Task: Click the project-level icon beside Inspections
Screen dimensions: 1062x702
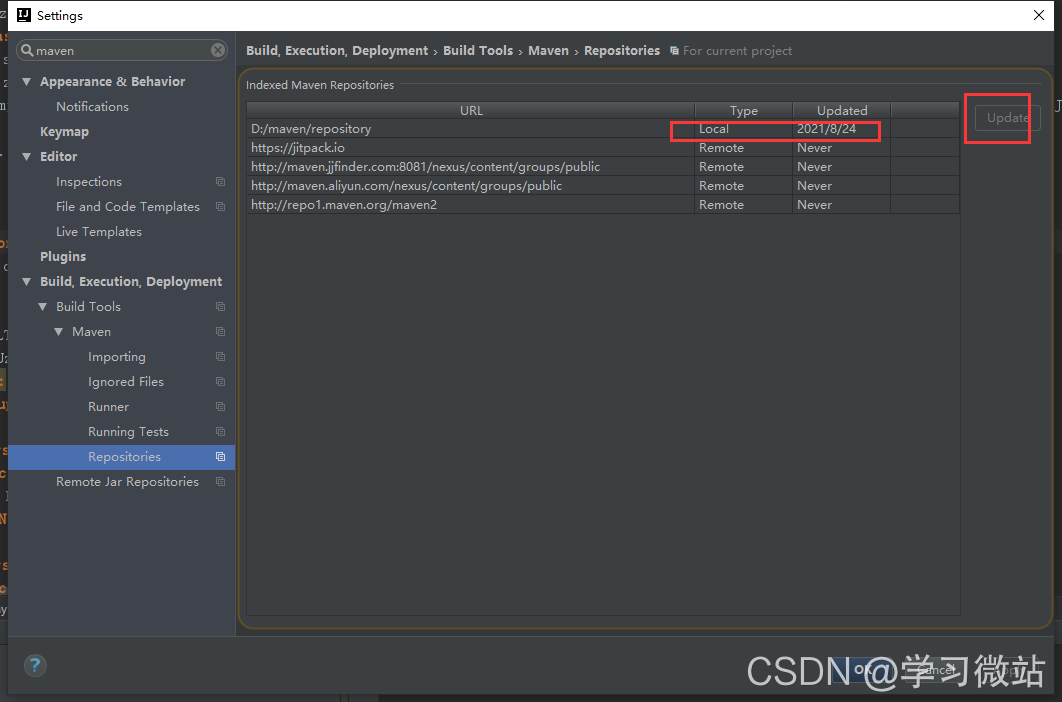Action: pyautogui.click(x=220, y=182)
